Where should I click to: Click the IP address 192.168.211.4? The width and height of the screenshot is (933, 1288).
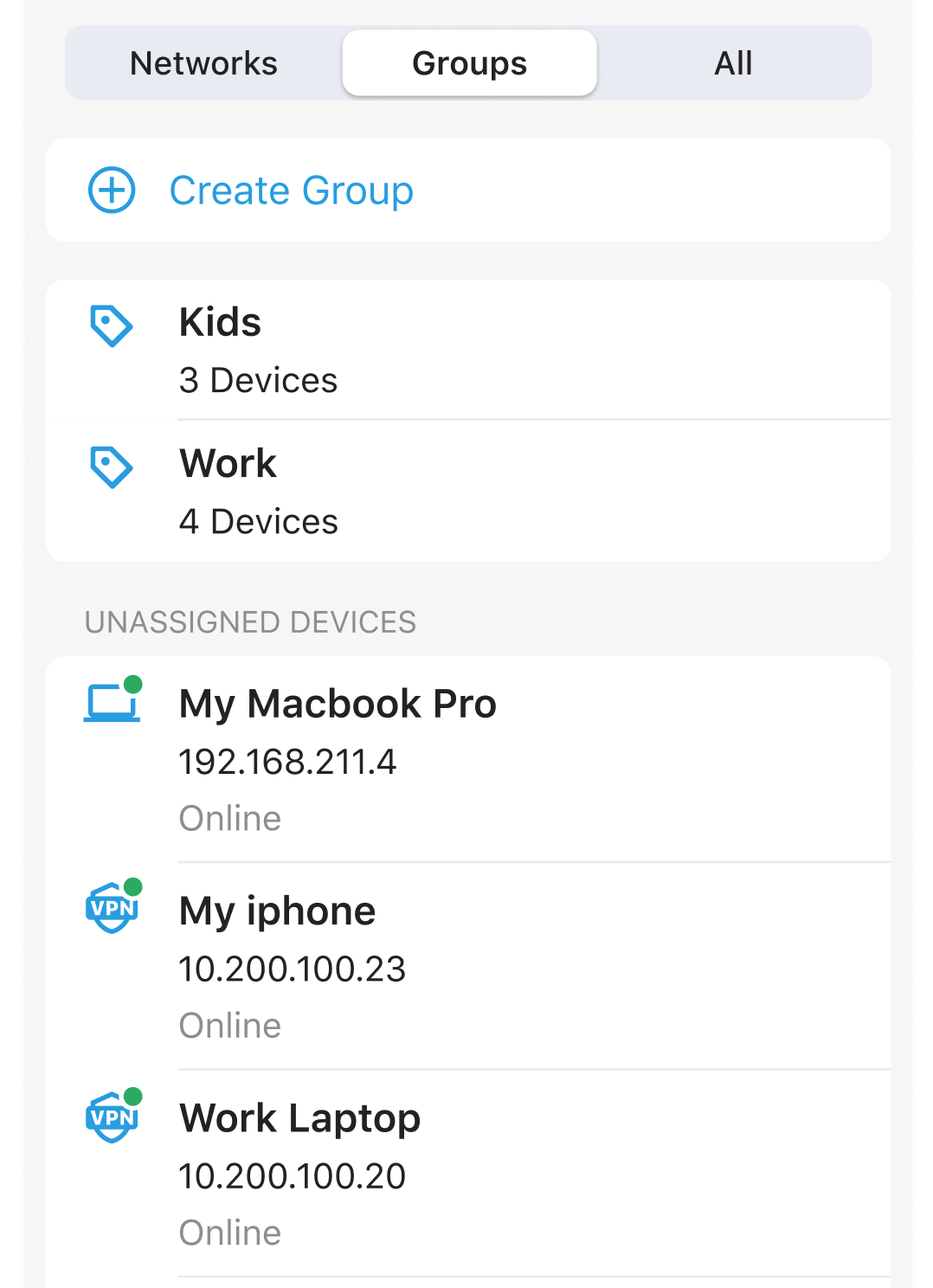click(x=287, y=762)
